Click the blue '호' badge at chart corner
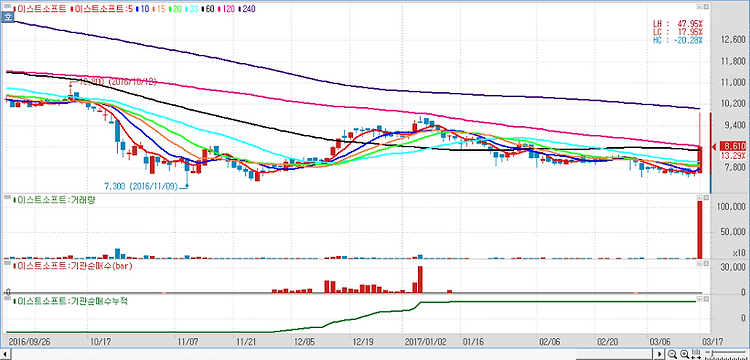 [x=8, y=17]
